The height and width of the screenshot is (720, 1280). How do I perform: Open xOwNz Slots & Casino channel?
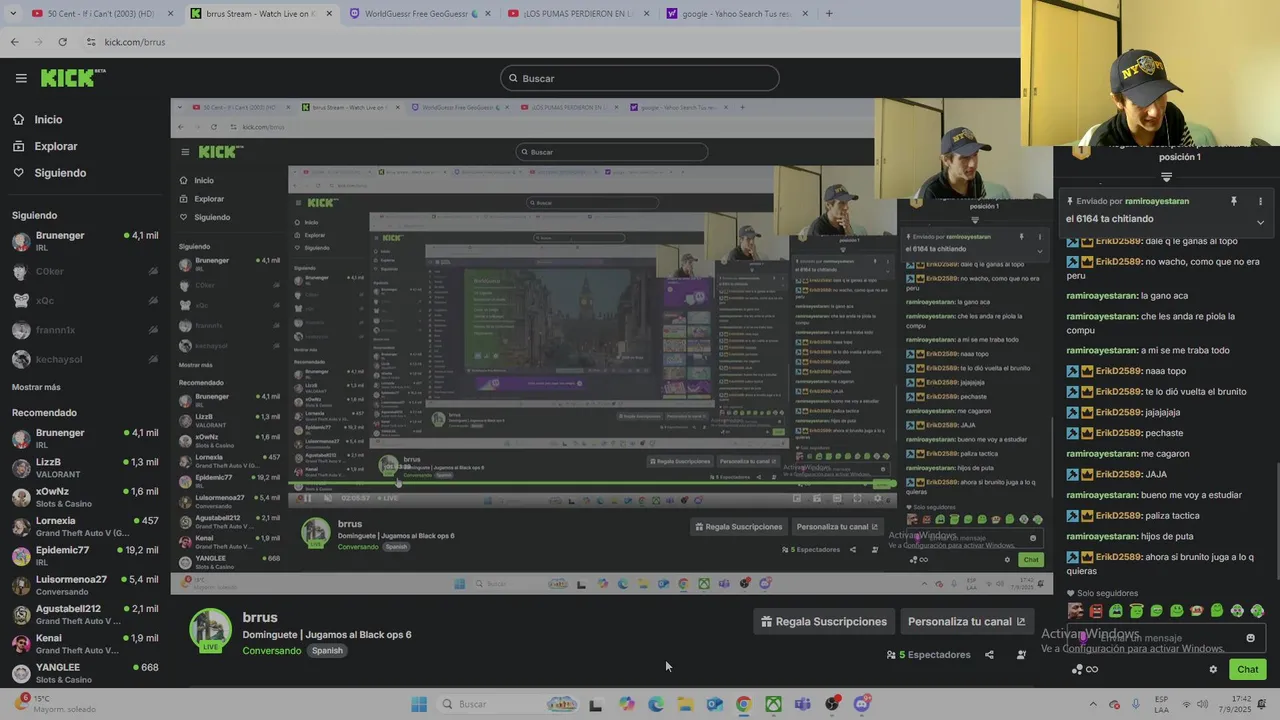(x=85, y=497)
